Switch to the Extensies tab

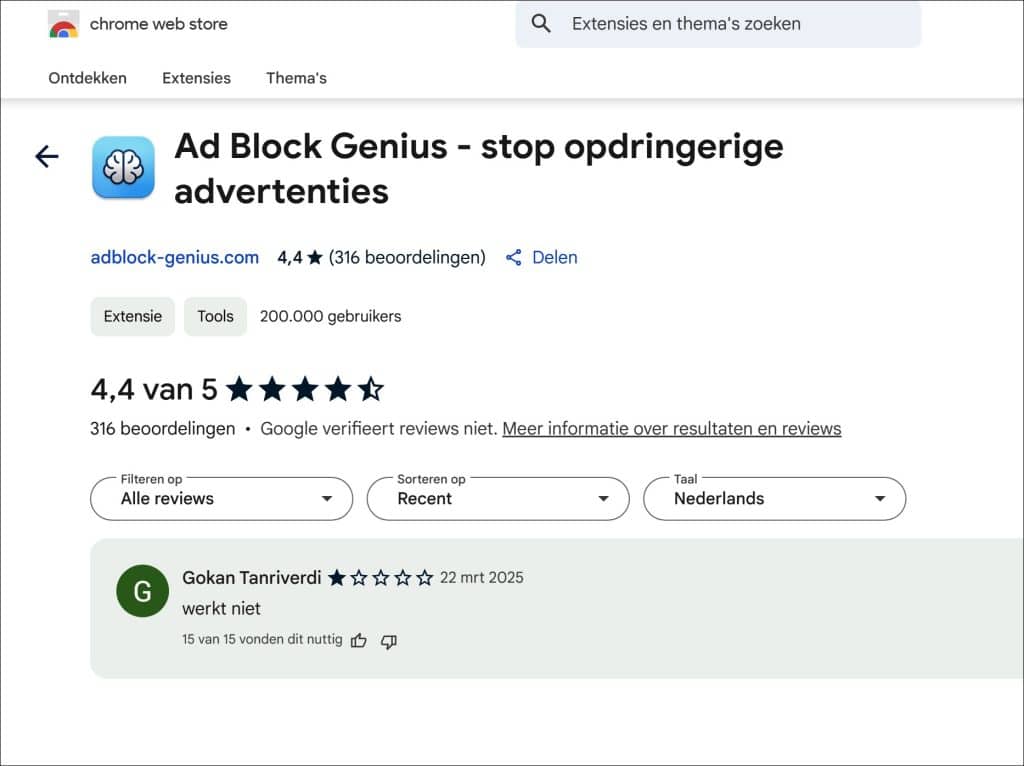[x=197, y=78]
